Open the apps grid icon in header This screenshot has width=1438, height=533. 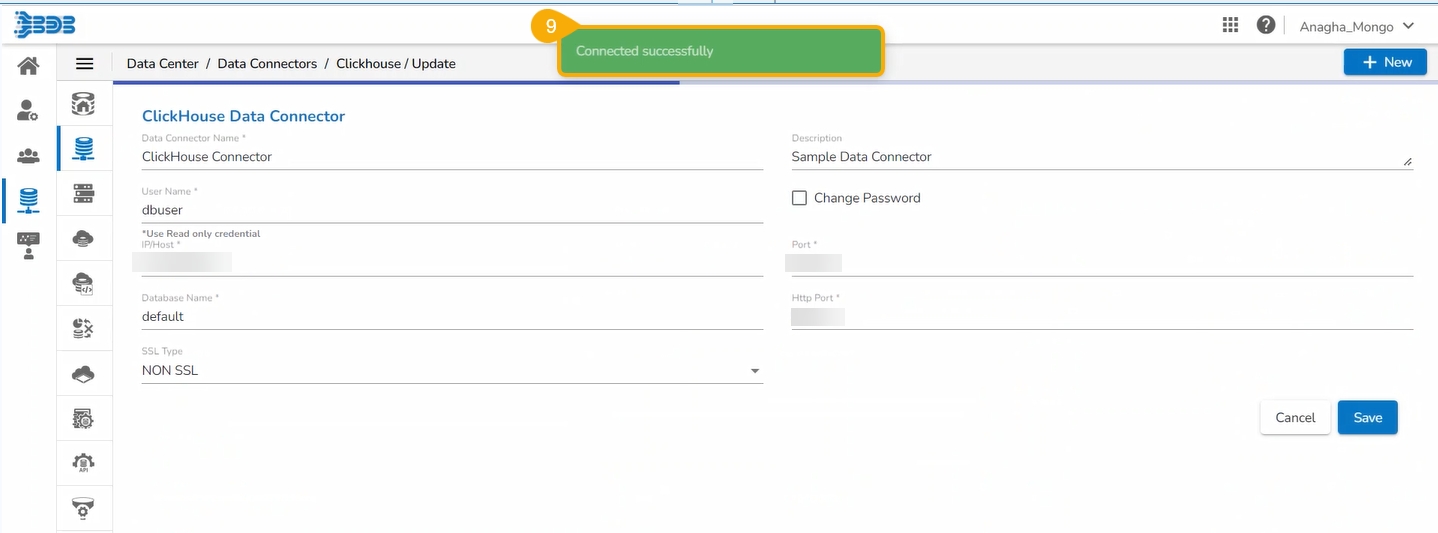pyautogui.click(x=1230, y=26)
